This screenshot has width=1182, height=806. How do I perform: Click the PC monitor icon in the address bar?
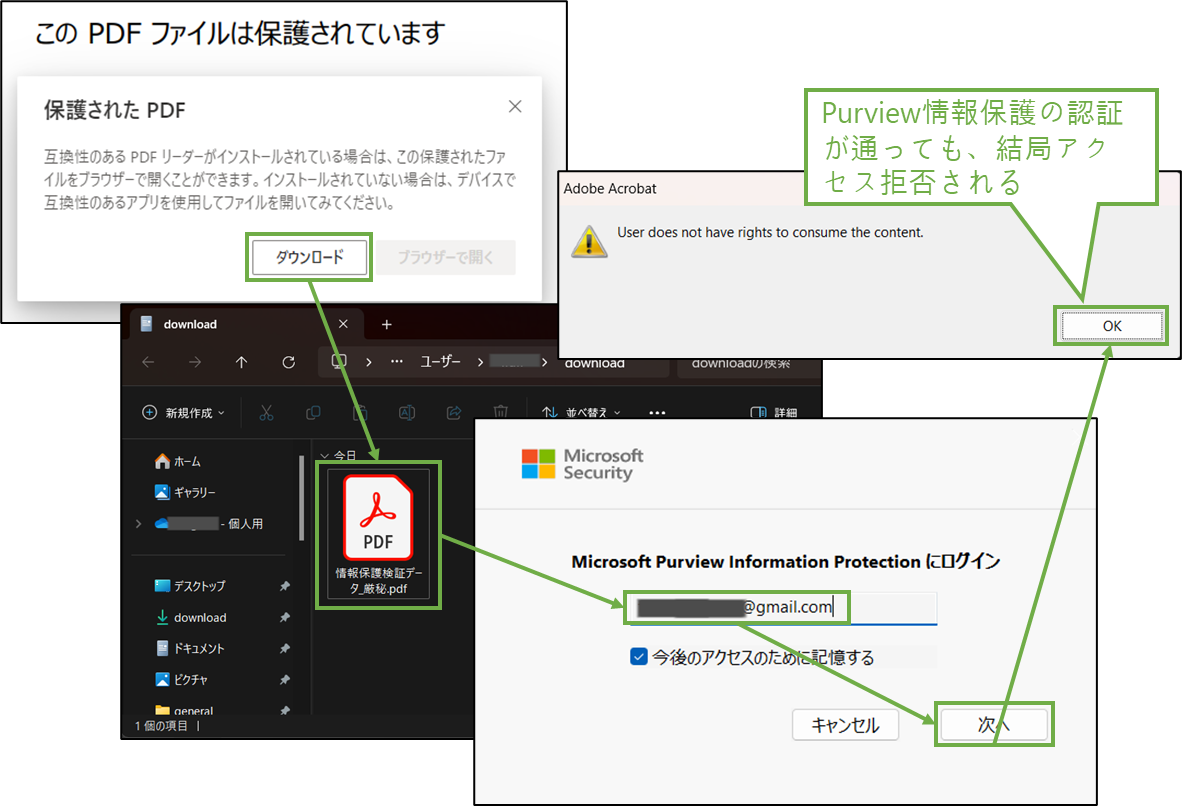[339, 362]
